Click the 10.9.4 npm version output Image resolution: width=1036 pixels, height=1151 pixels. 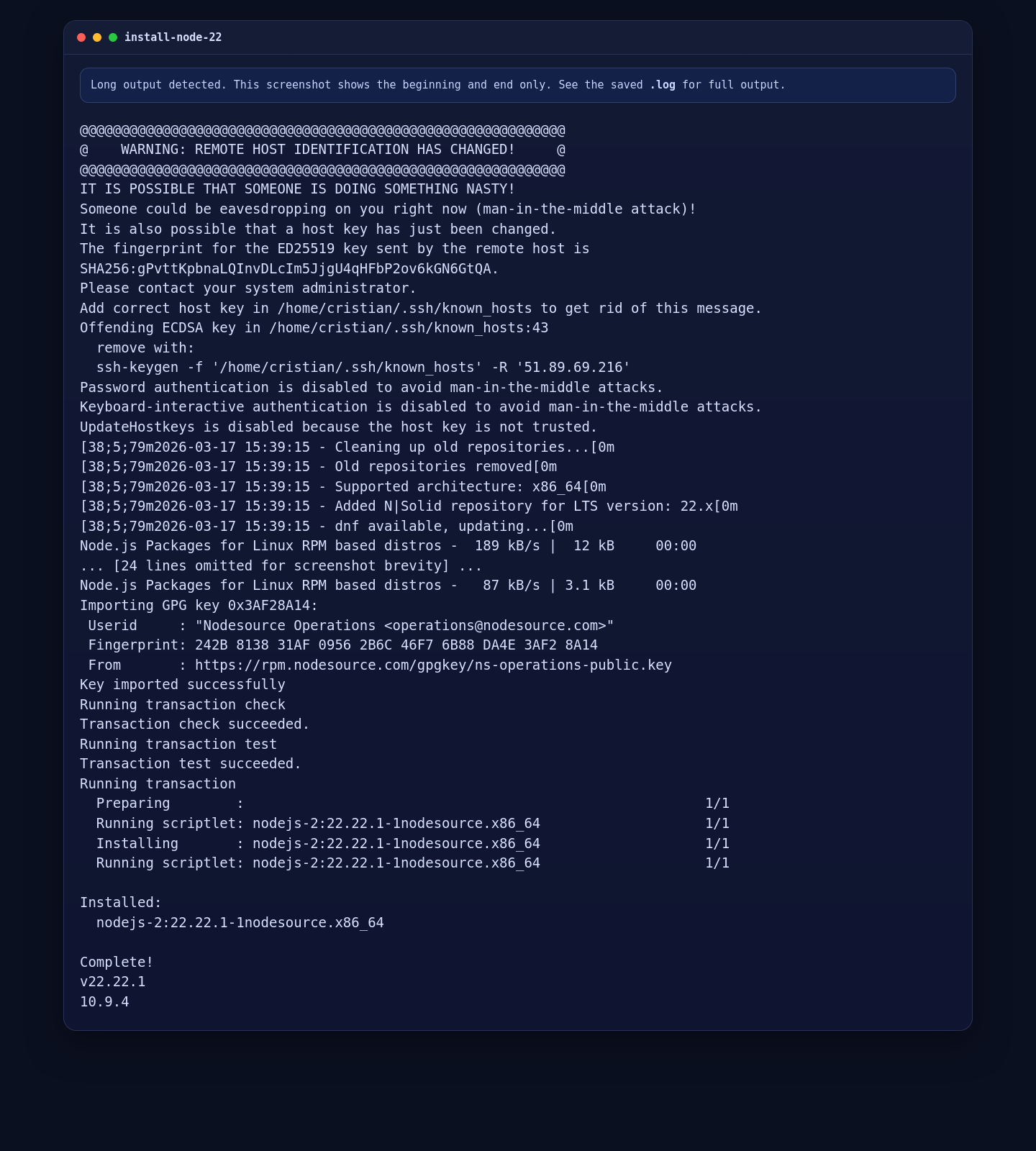point(104,1002)
